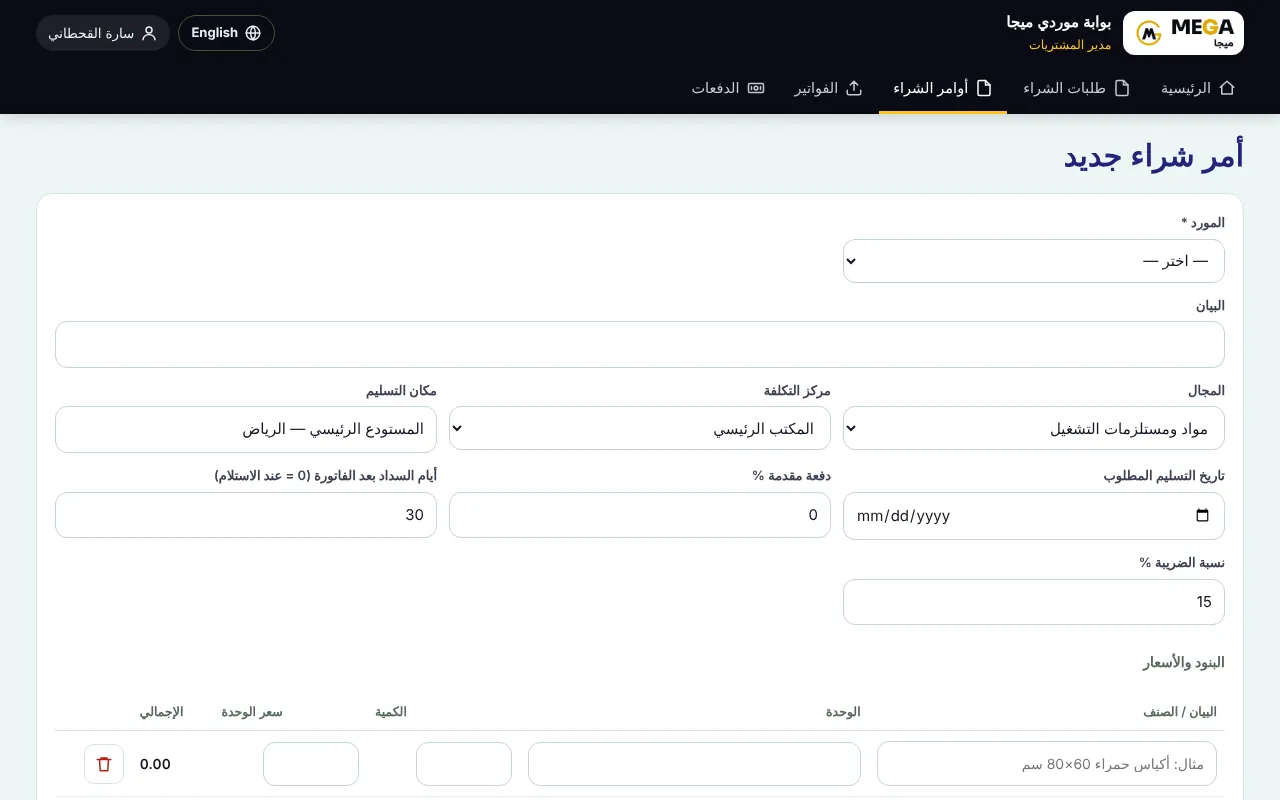Click the upload icon beside الفواتير
Screen dimensions: 1280x800
point(854,88)
